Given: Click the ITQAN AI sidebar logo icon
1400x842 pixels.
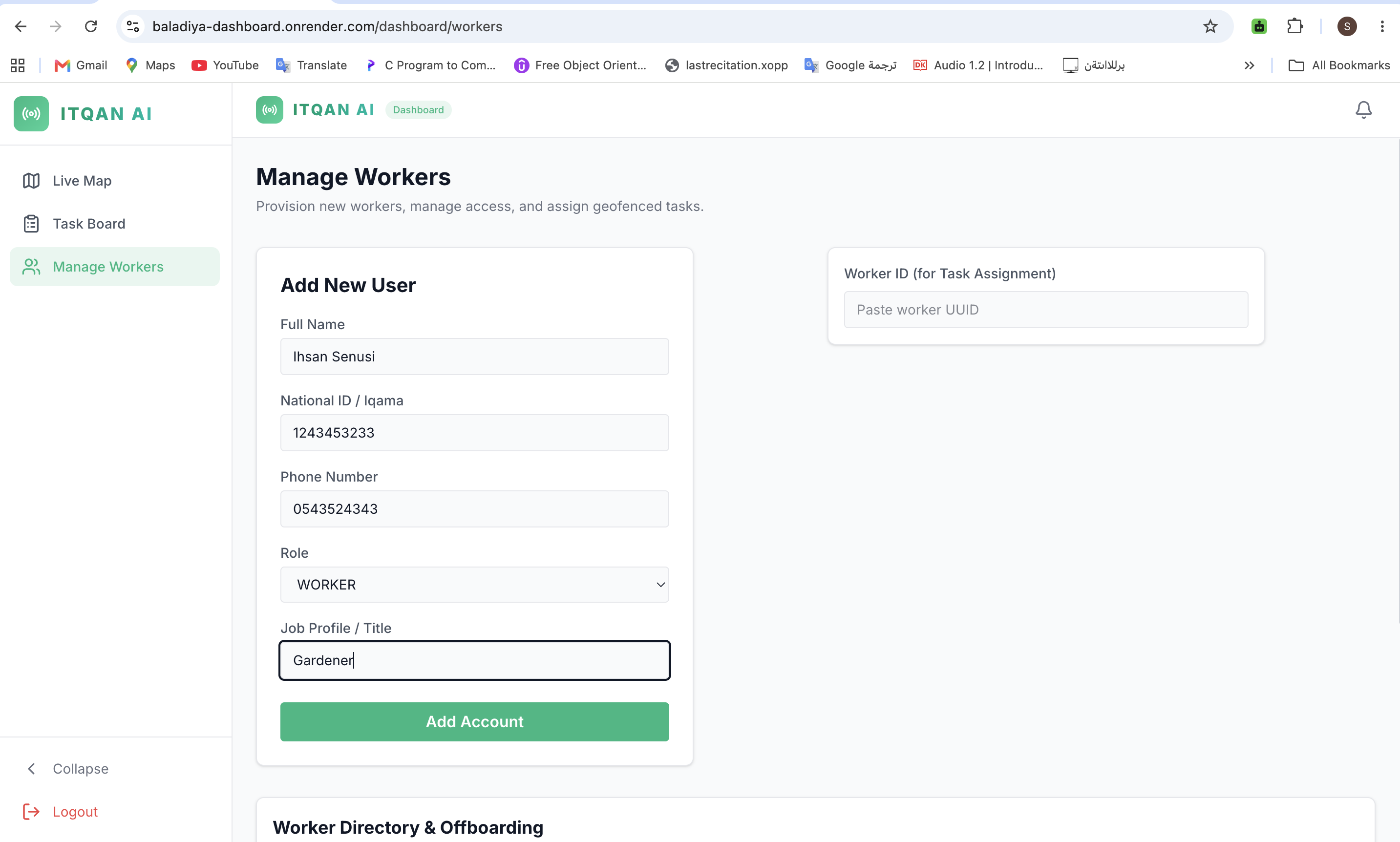Looking at the screenshot, I should point(31,113).
